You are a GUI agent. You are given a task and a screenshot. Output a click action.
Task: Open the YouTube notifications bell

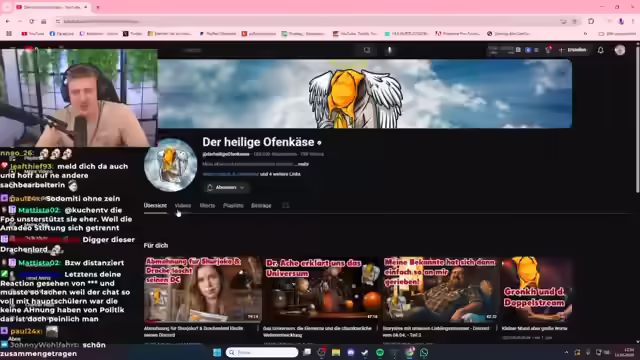(600, 50)
